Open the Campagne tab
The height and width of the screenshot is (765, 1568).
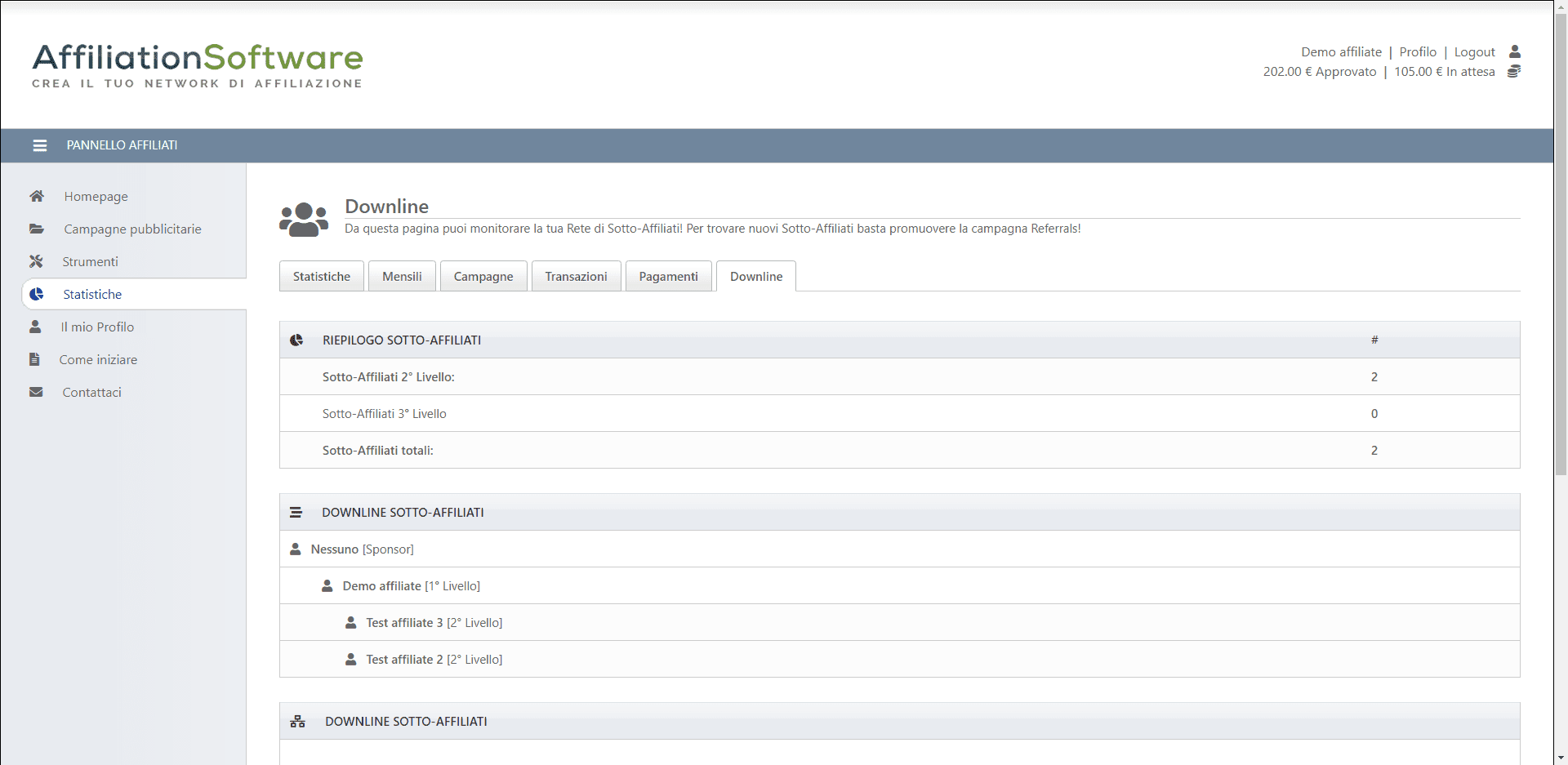483,277
